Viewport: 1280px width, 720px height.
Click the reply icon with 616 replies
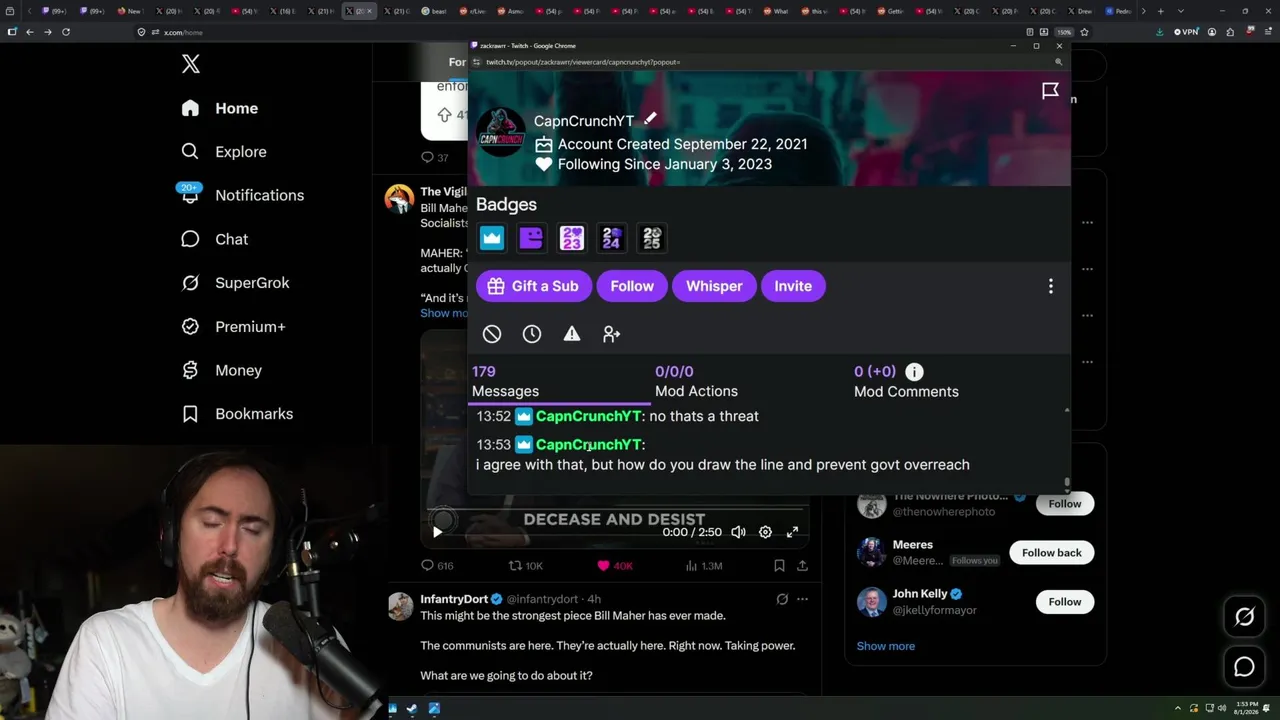[x=427, y=566]
